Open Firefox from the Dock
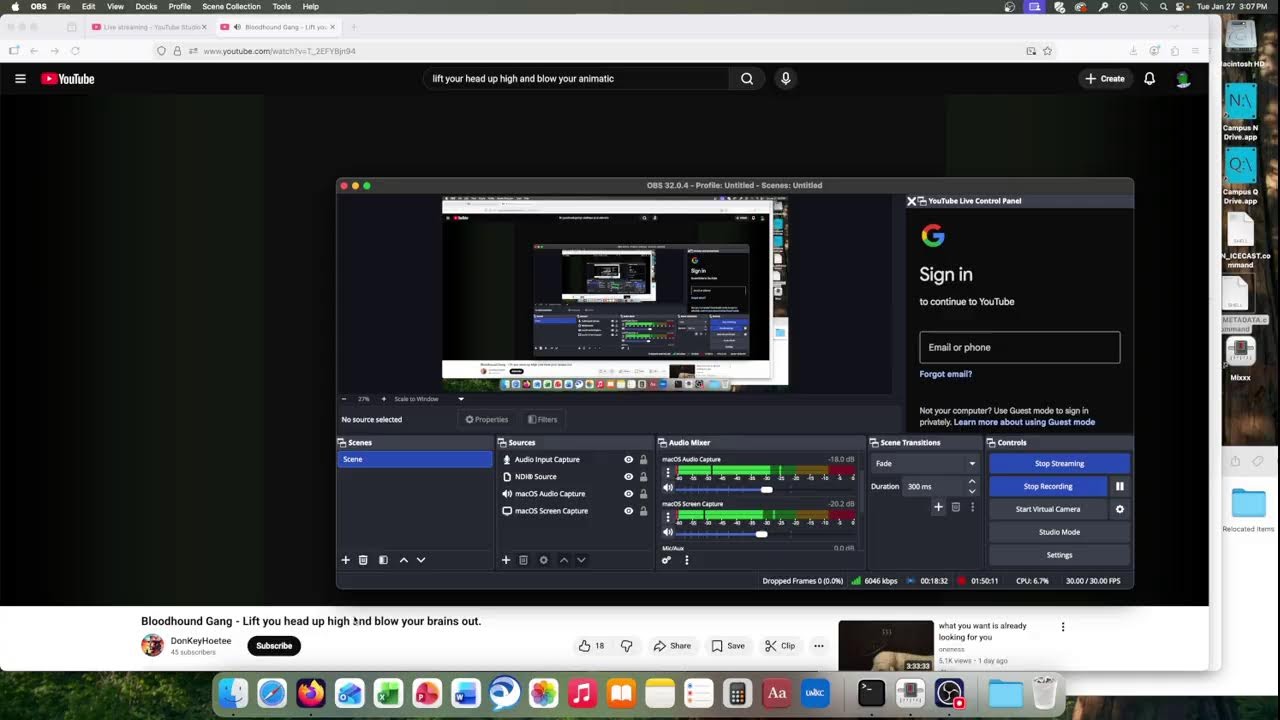 click(311, 693)
